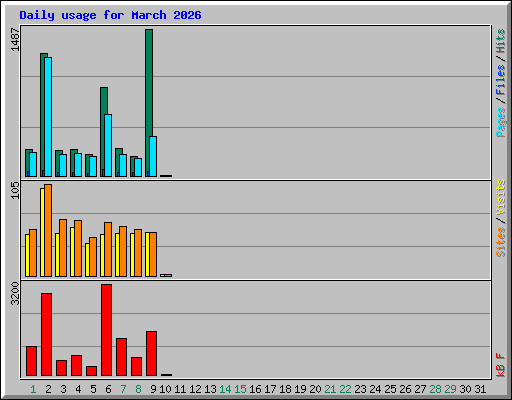This screenshot has width=512, height=400.
Task: Click the red KB bar for day 1
Action: [x=31, y=361]
